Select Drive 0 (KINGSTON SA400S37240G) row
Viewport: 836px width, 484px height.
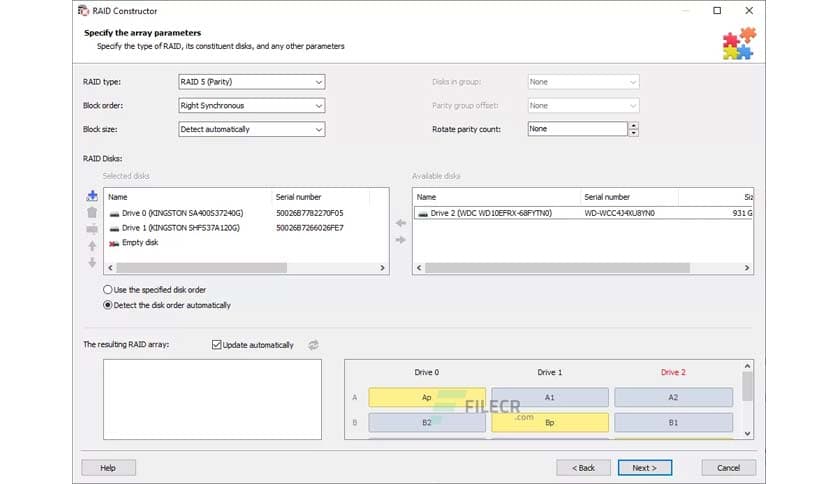[x=246, y=213]
